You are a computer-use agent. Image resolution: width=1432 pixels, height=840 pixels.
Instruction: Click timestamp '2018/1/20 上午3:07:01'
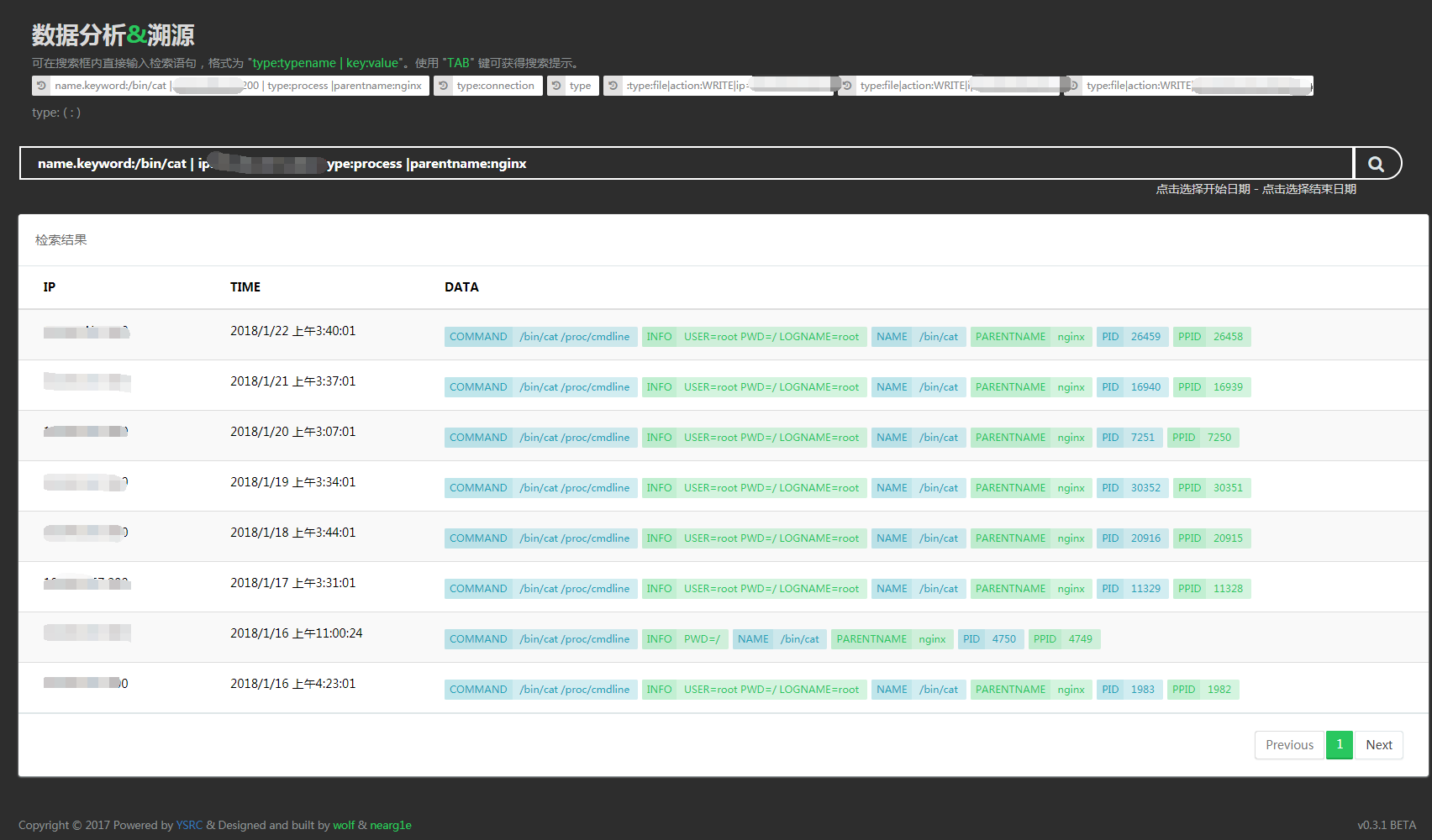(x=293, y=432)
